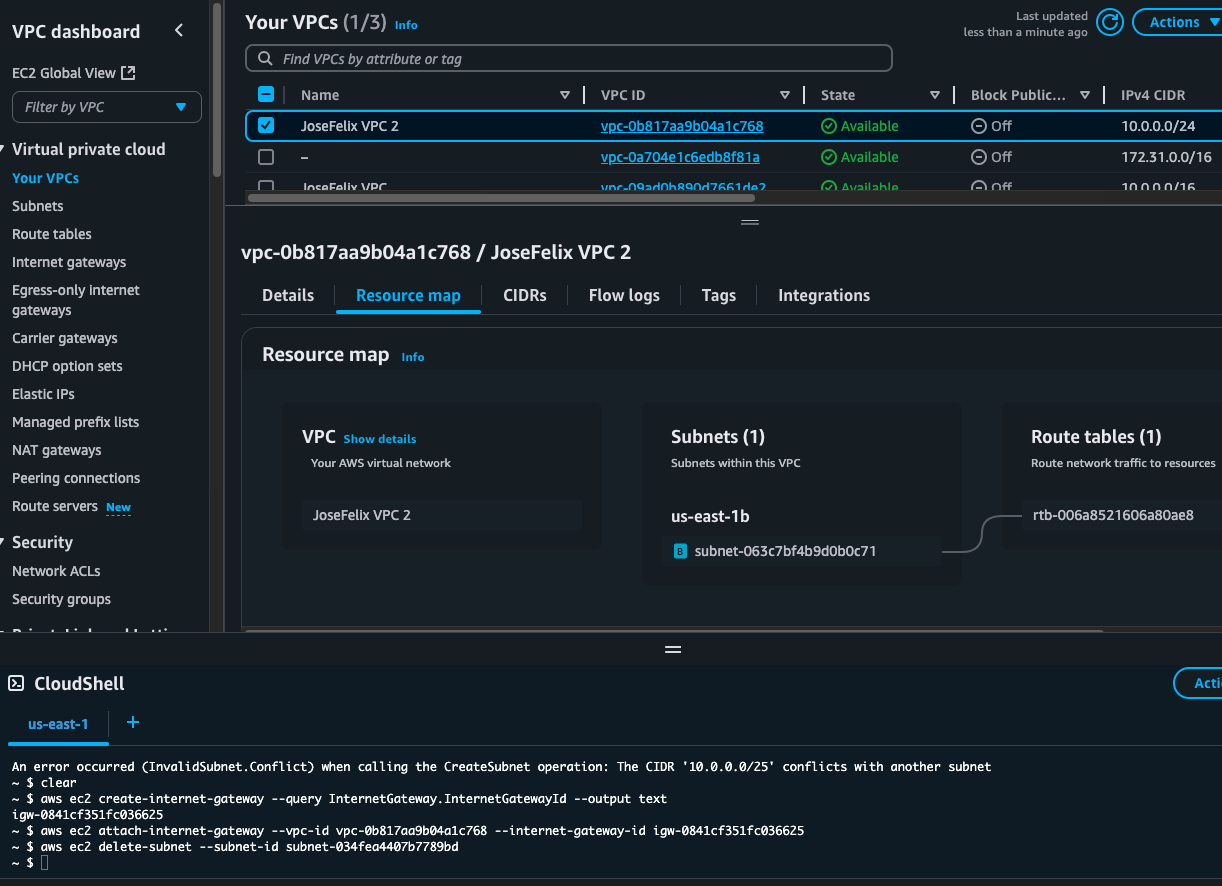Viewport: 1222px width, 886px height.
Task: Click the split panel resize handle above details
Action: (749, 222)
